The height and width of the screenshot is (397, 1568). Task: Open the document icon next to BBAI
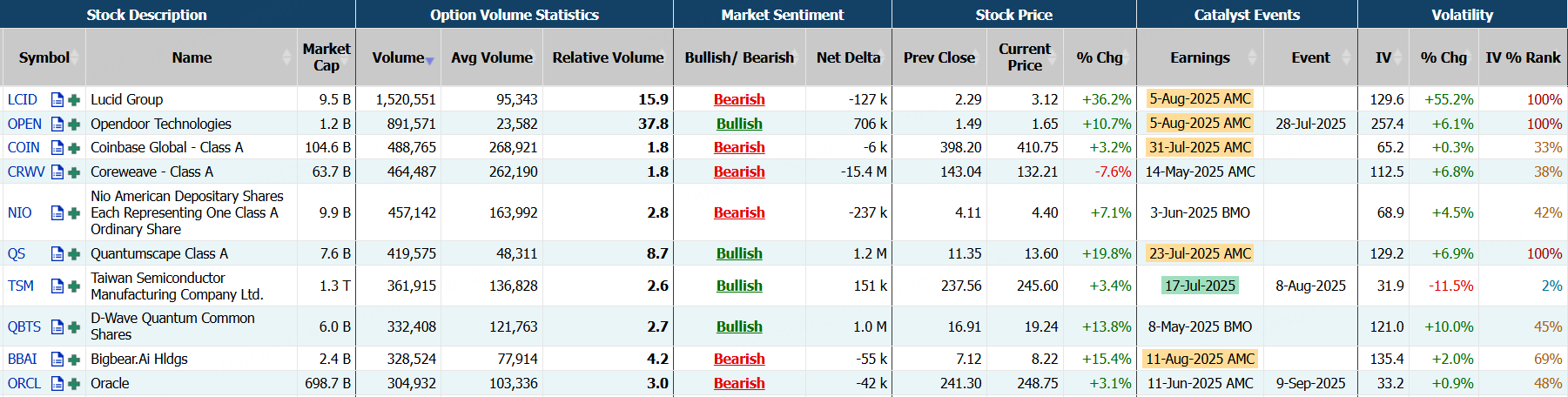(x=57, y=360)
